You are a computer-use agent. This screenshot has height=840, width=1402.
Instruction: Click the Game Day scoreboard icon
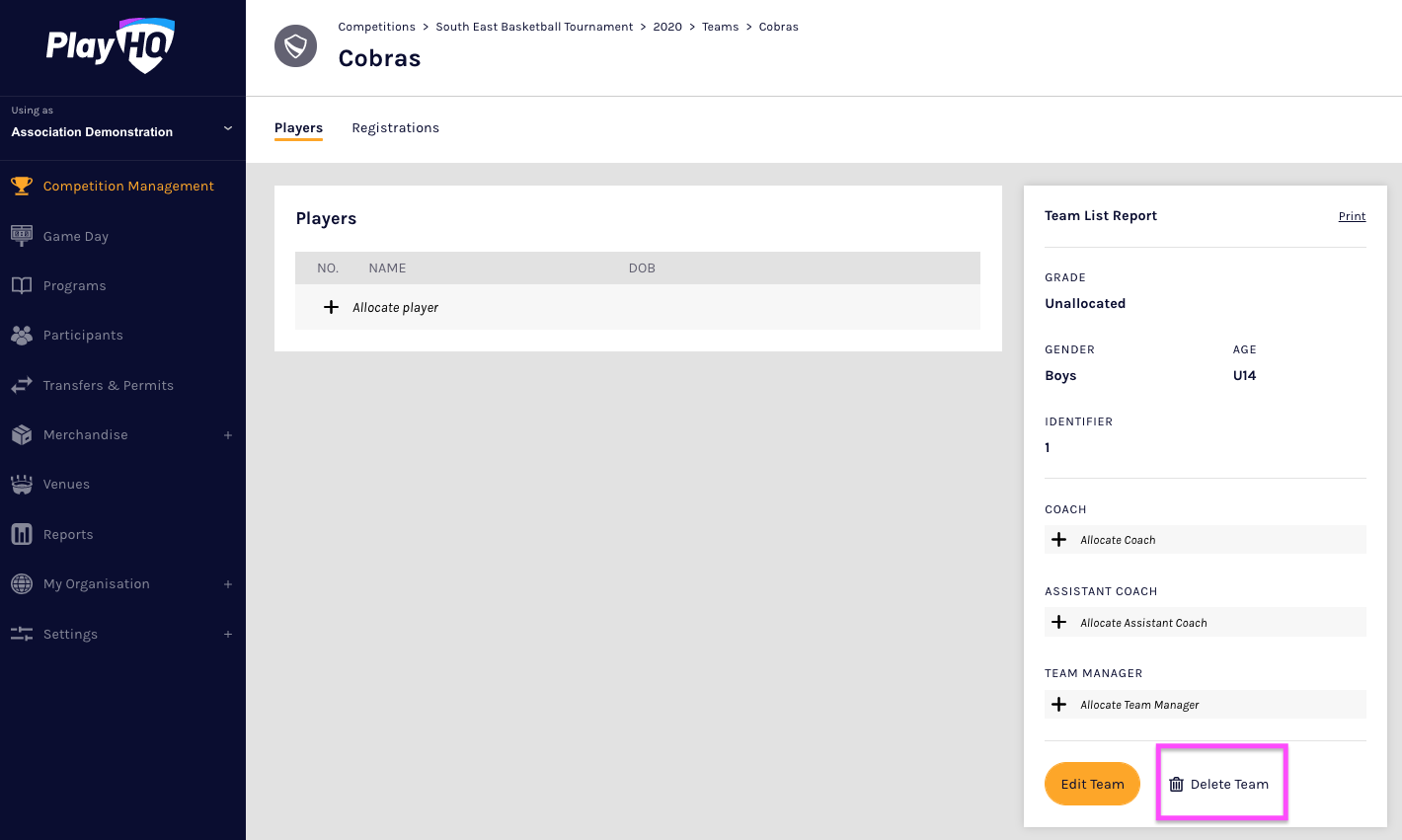[x=22, y=236]
